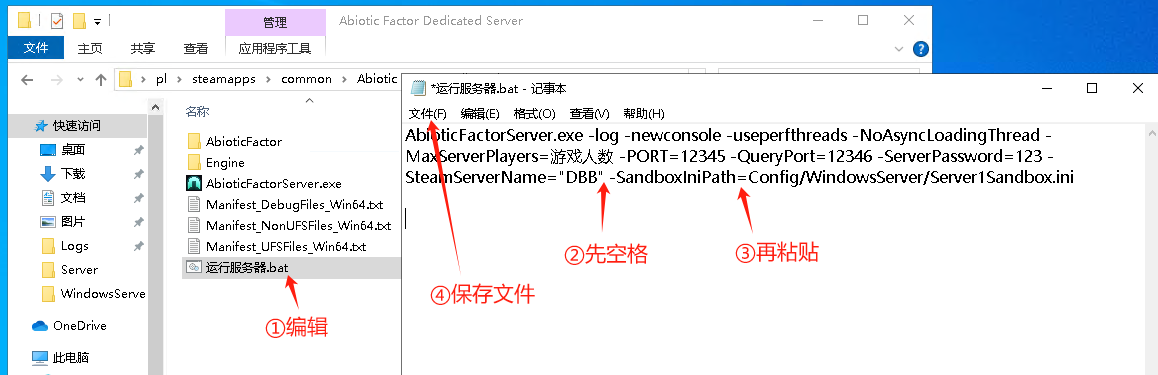This screenshot has width=1158, height=375.
Task: Select the 应用程序工具 ribbon tab
Action: [275, 49]
